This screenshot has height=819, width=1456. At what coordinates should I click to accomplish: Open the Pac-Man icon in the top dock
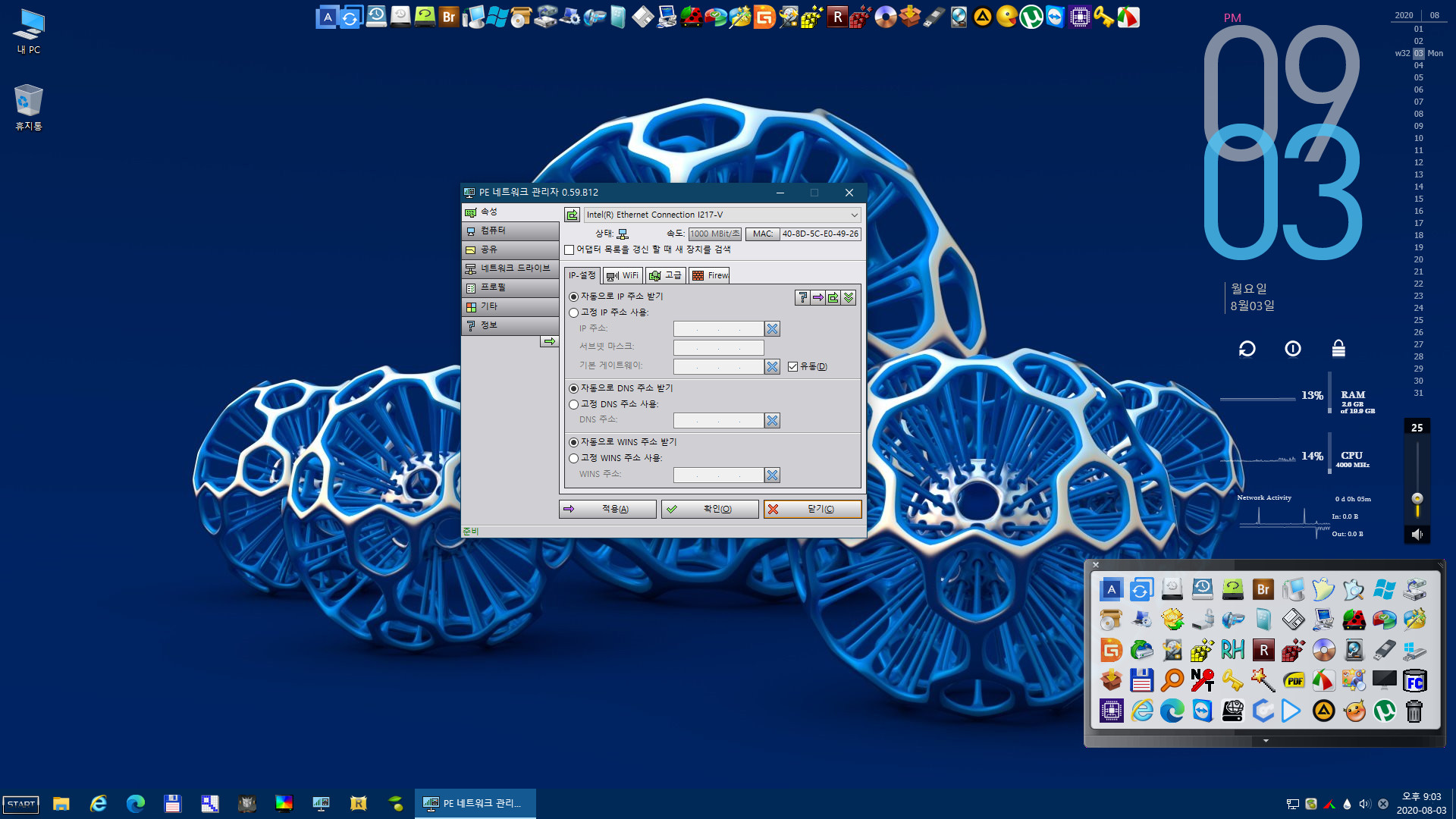pos(1007,17)
